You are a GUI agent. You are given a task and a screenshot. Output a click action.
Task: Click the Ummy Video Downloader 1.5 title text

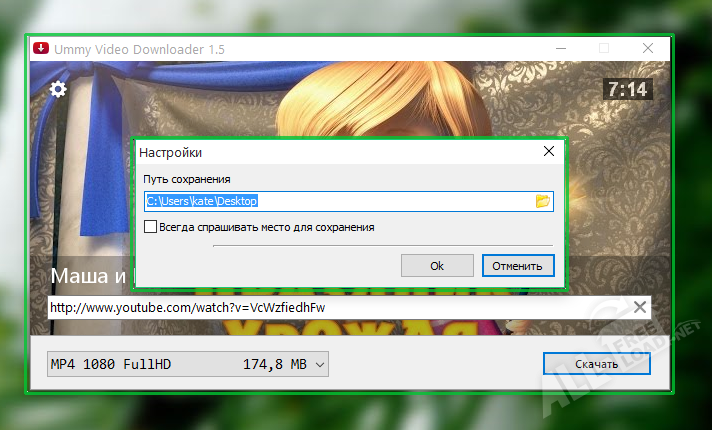tap(140, 49)
